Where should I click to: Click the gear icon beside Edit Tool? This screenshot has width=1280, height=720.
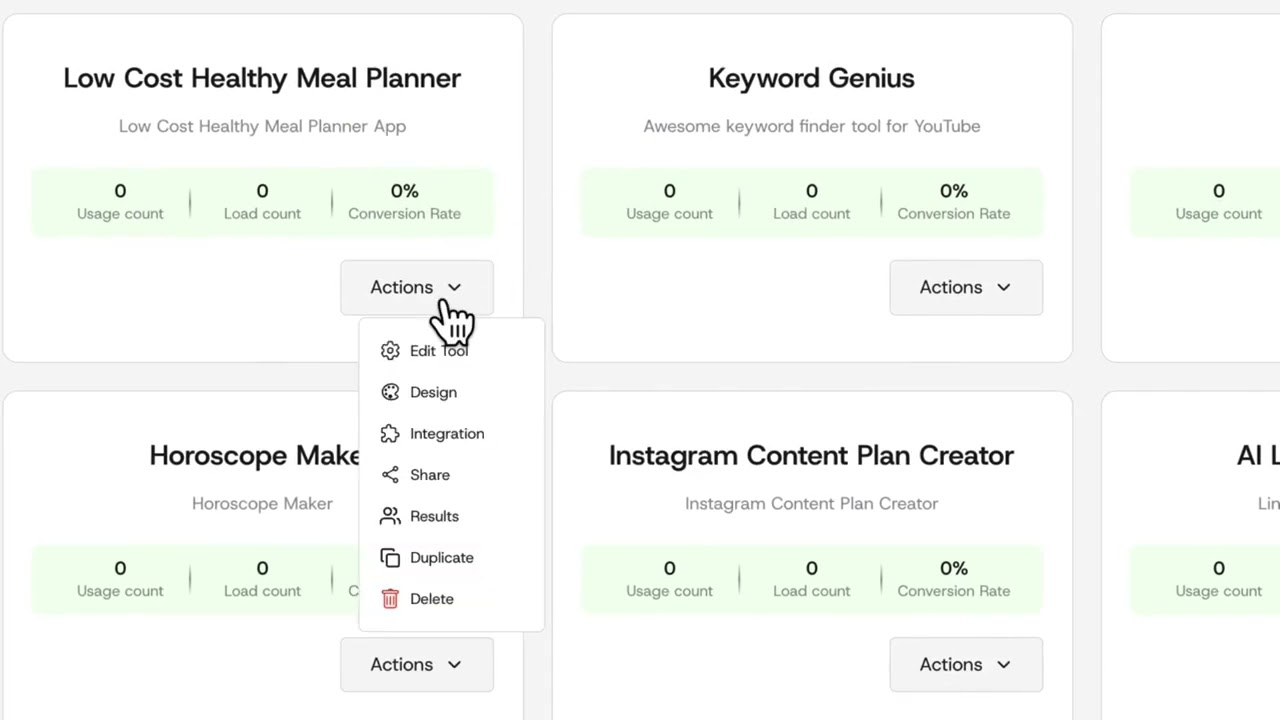click(390, 351)
